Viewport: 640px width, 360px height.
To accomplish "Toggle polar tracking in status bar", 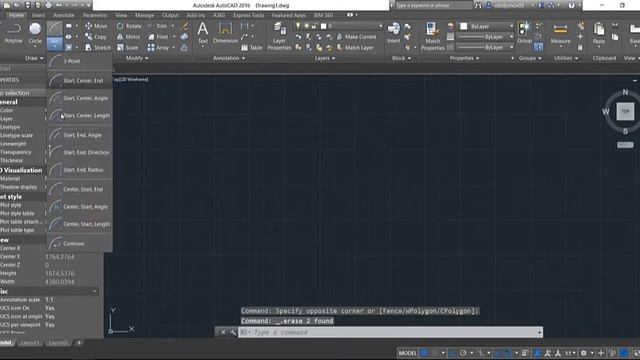I will point(463,353).
